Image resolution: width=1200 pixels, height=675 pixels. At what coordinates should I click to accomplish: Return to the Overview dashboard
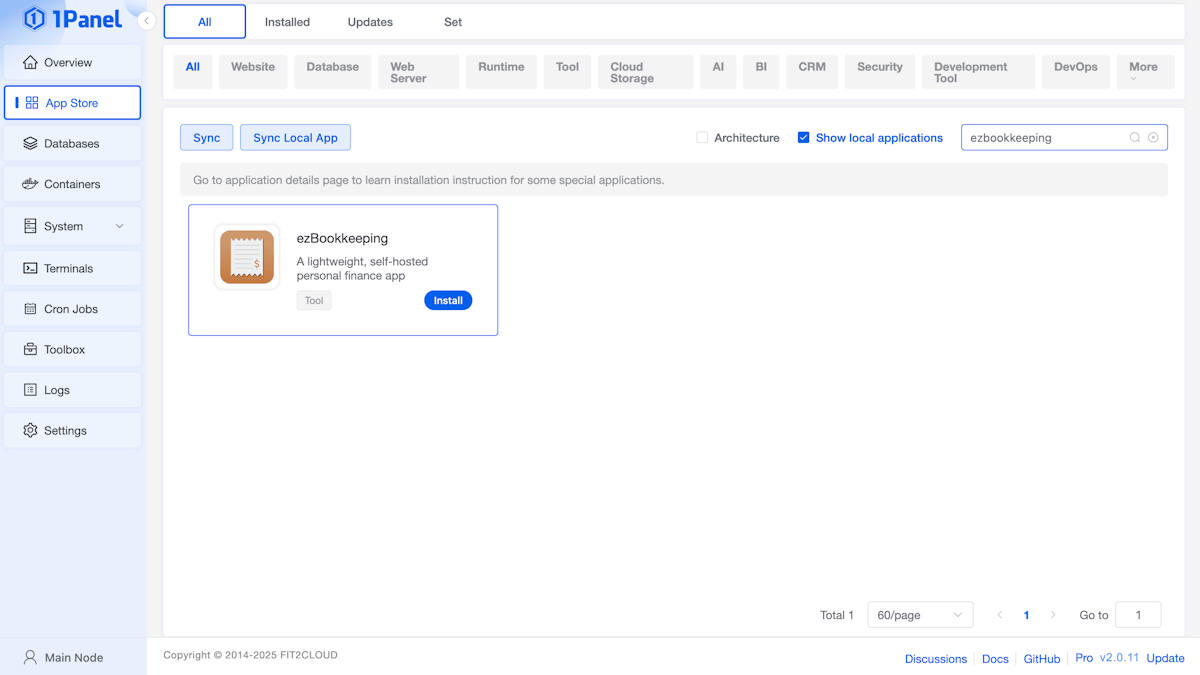(x=73, y=61)
